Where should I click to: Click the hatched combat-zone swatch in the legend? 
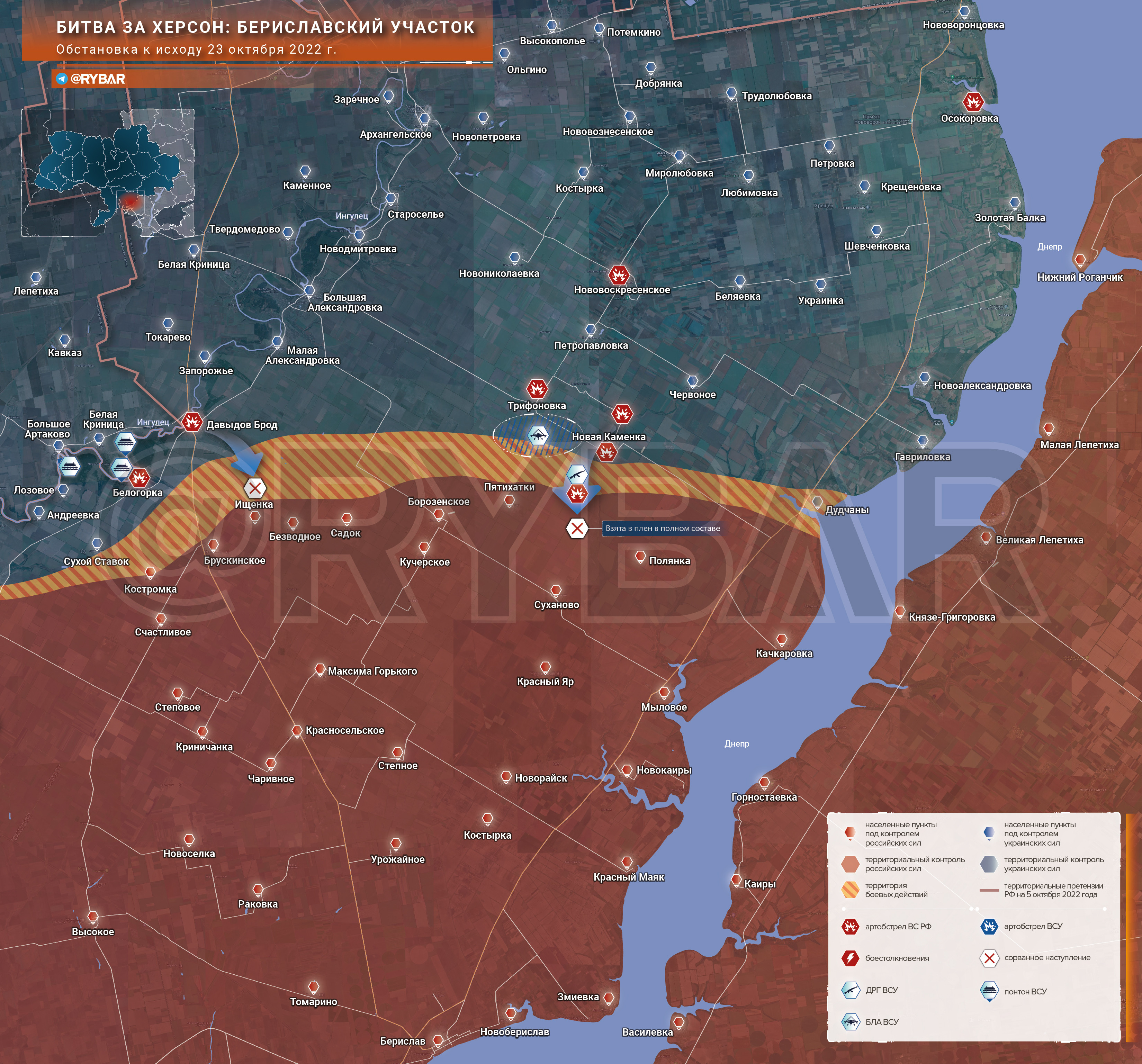(x=850, y=889)
